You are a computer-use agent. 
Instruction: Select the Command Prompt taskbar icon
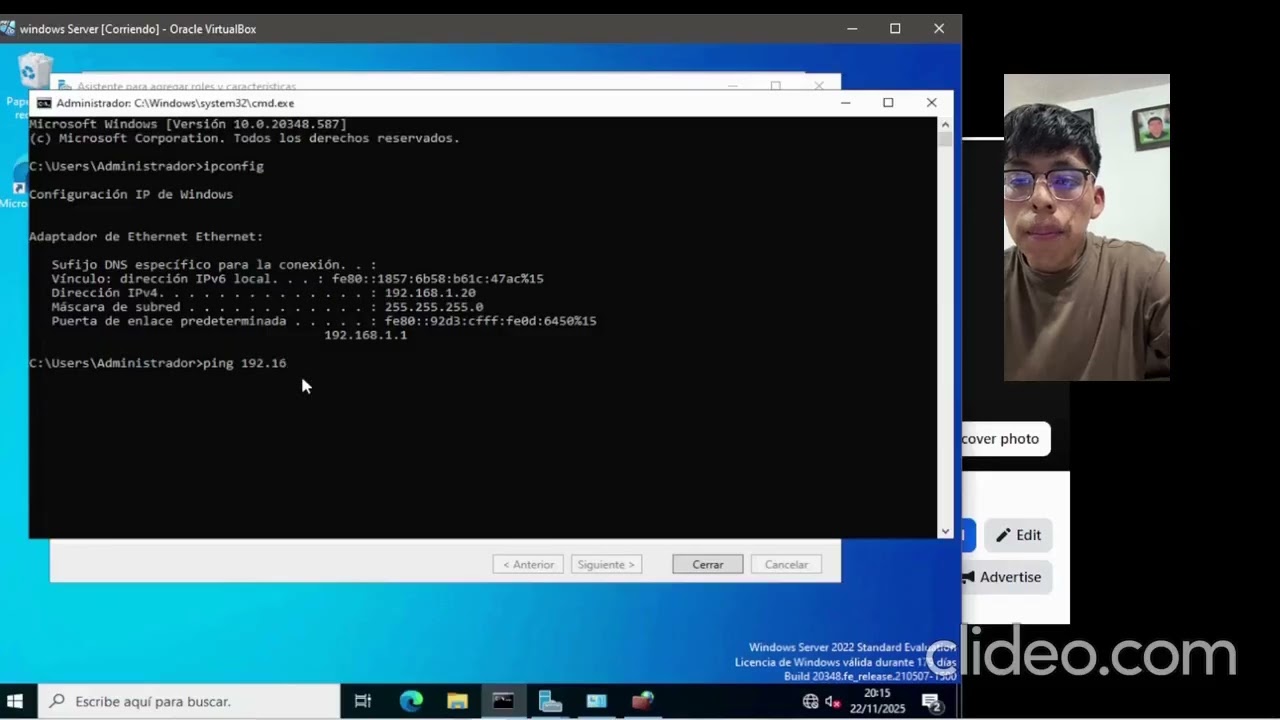pos(503,701)
